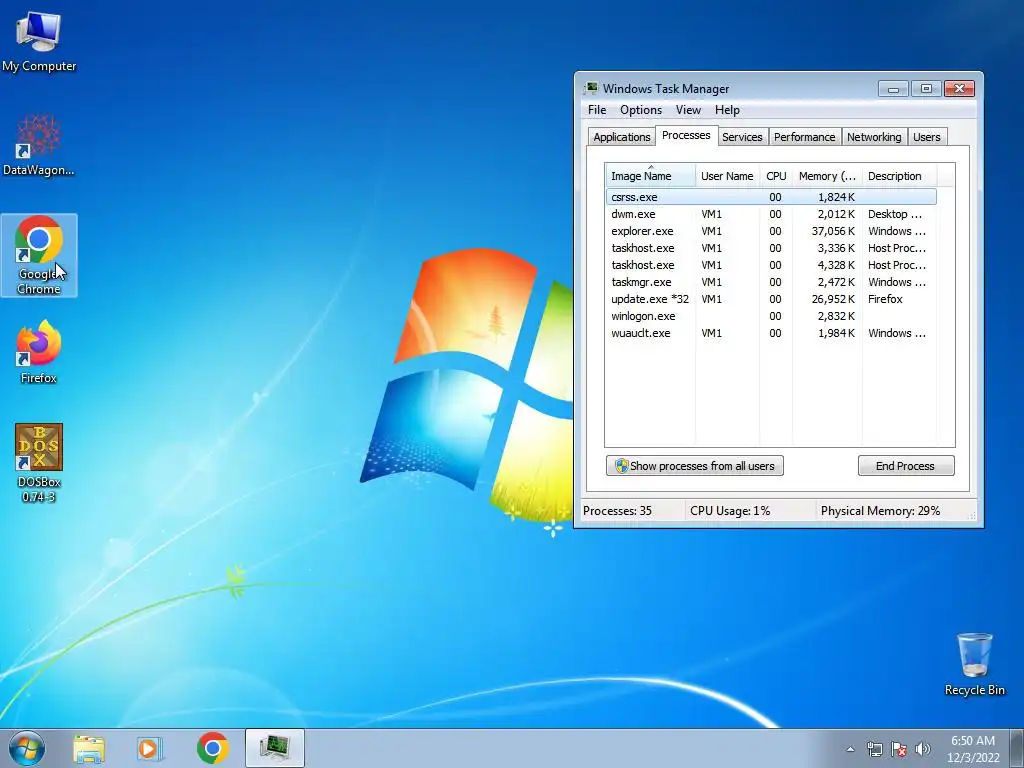
Task: Switch to the Performance tab
Action: [805, 136]
